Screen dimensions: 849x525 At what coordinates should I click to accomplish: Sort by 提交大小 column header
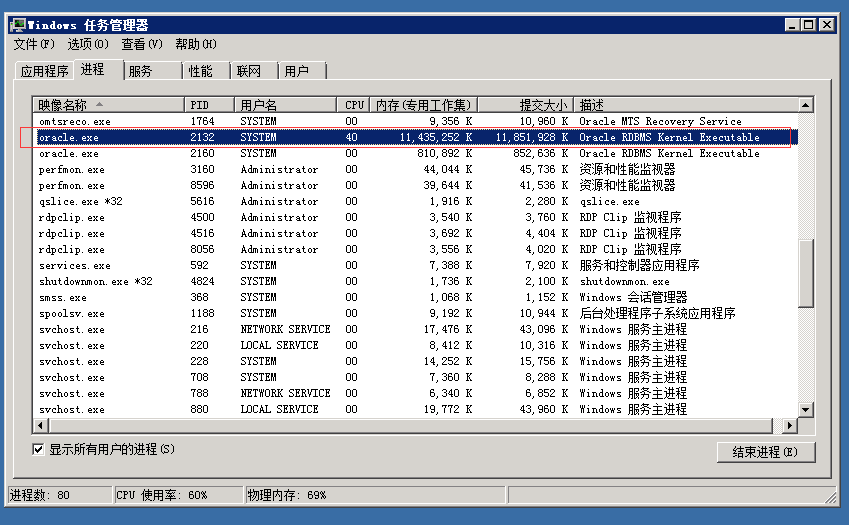(x=525, y=105)
